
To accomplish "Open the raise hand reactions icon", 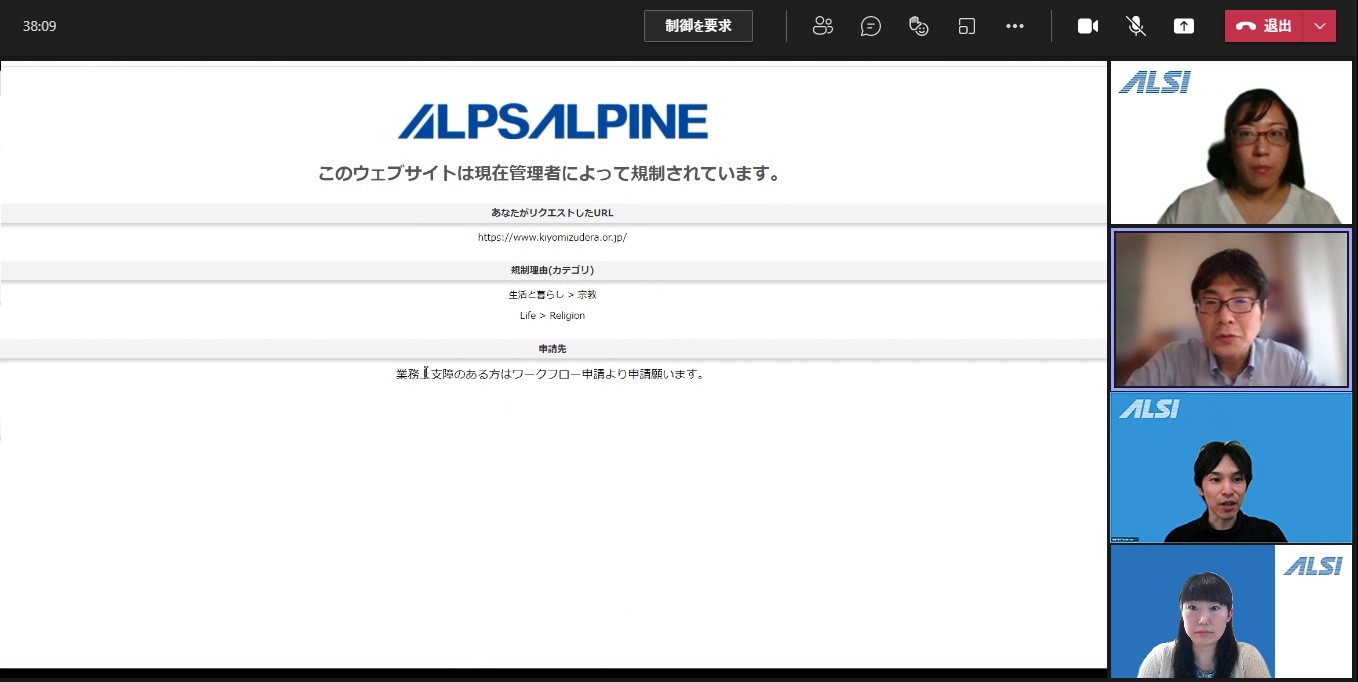I will (919, 26).
